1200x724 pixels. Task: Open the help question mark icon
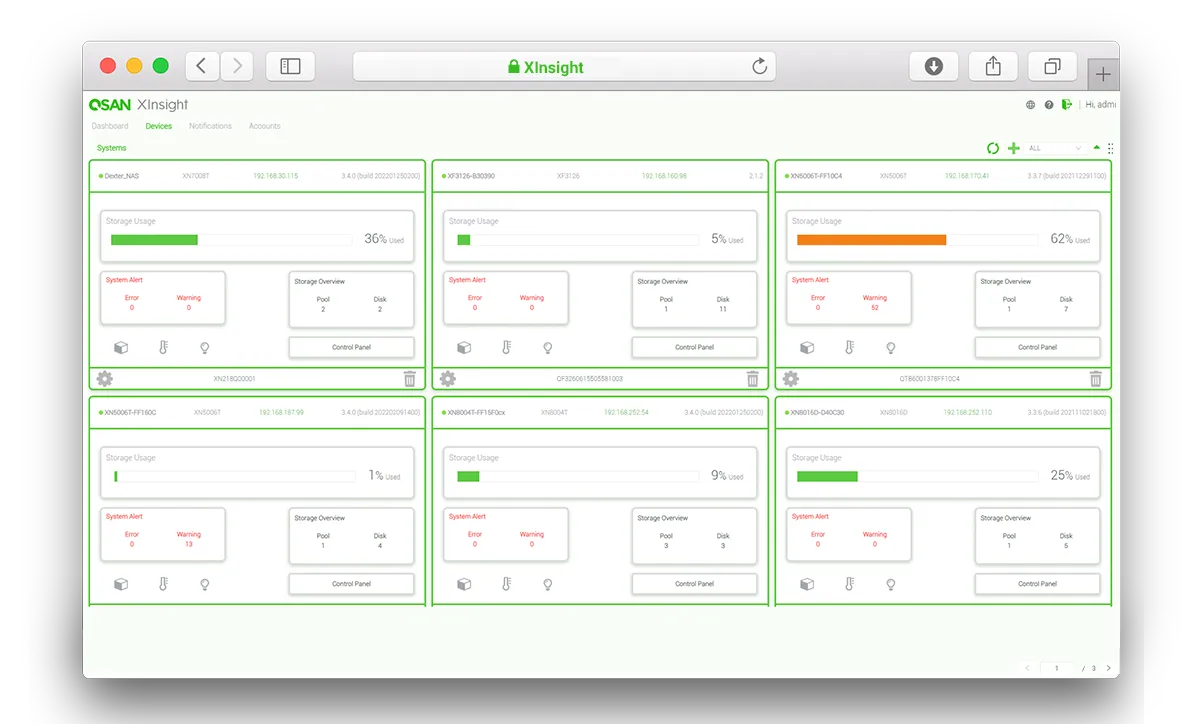(1049, 105)
